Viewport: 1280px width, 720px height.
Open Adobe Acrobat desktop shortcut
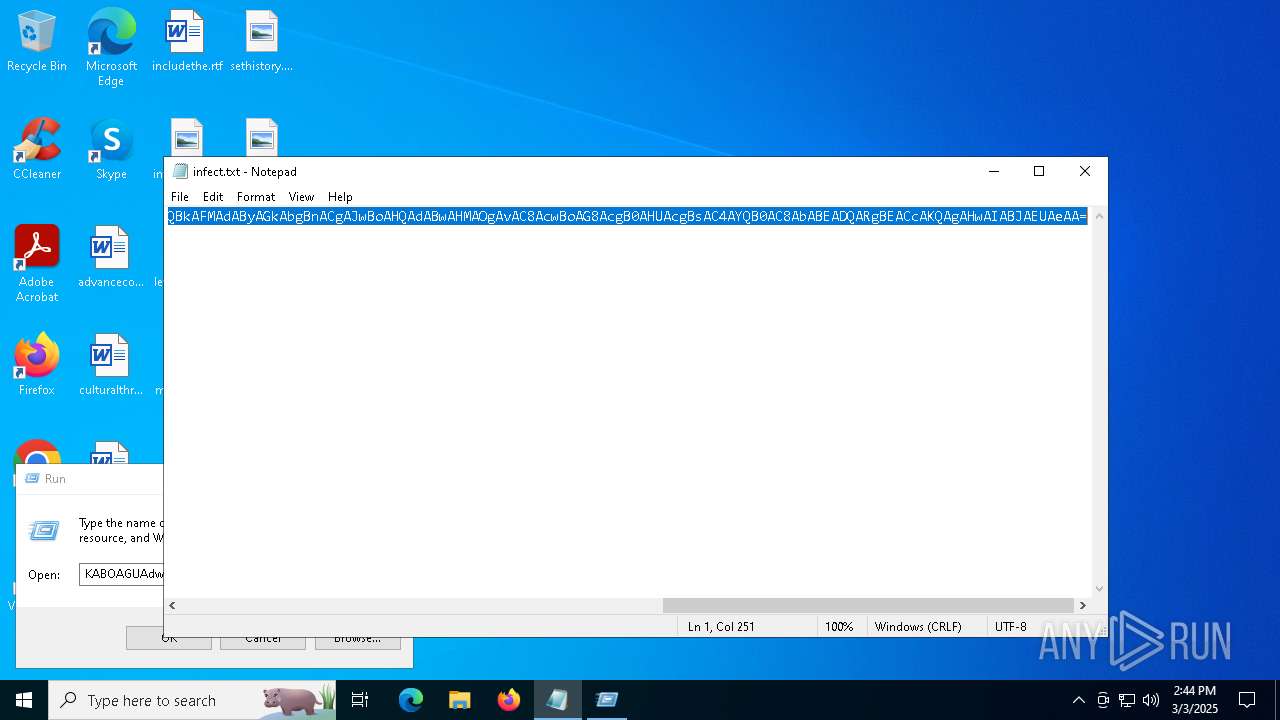click(x=37, y=264)
